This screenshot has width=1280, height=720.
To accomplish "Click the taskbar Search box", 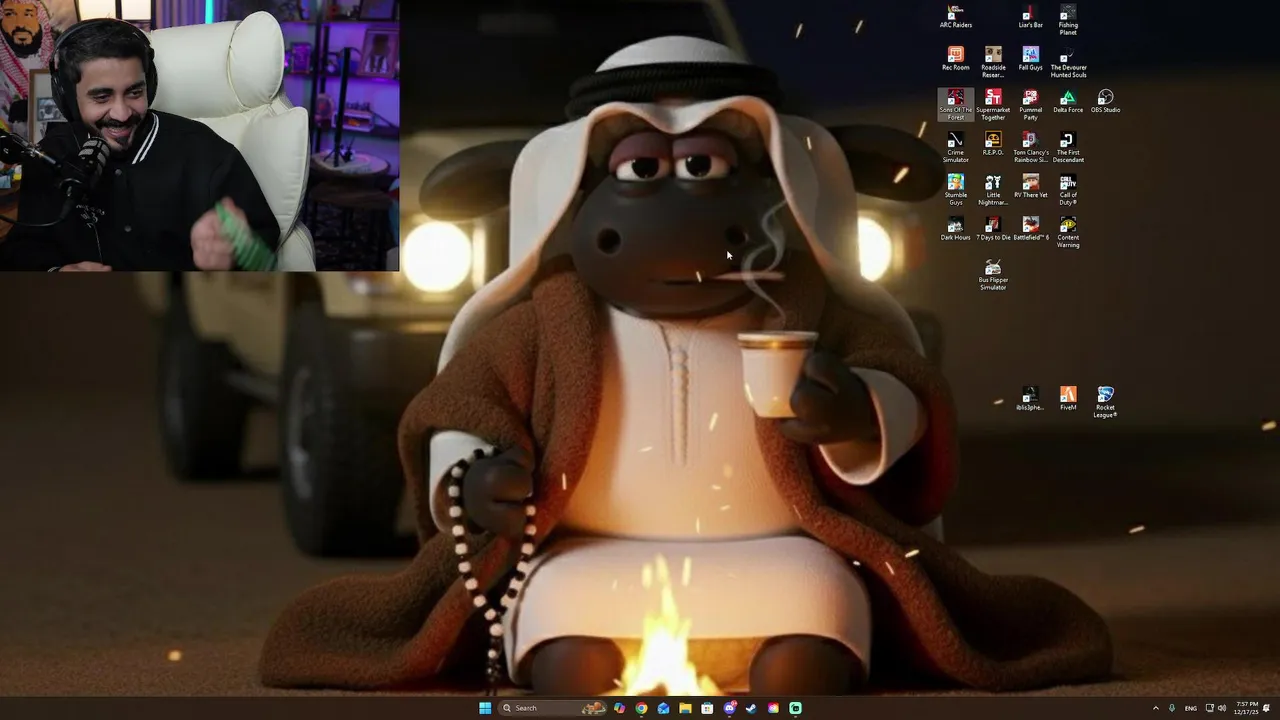I will click(553, 708).
